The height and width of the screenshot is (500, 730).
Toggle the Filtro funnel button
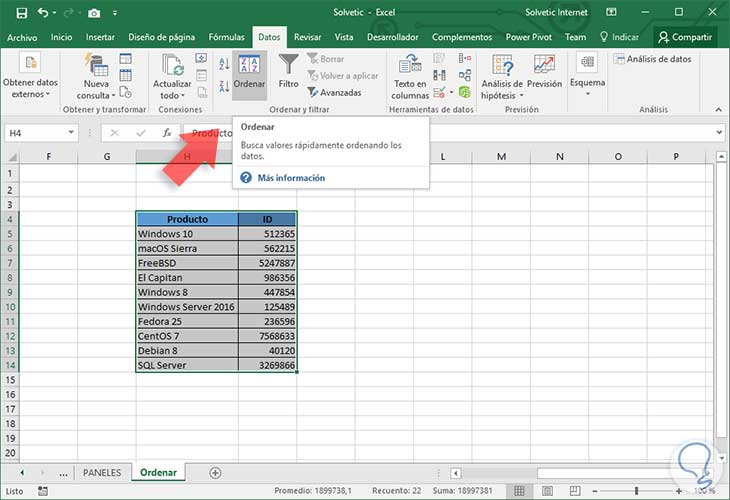(x=288, y=71)
